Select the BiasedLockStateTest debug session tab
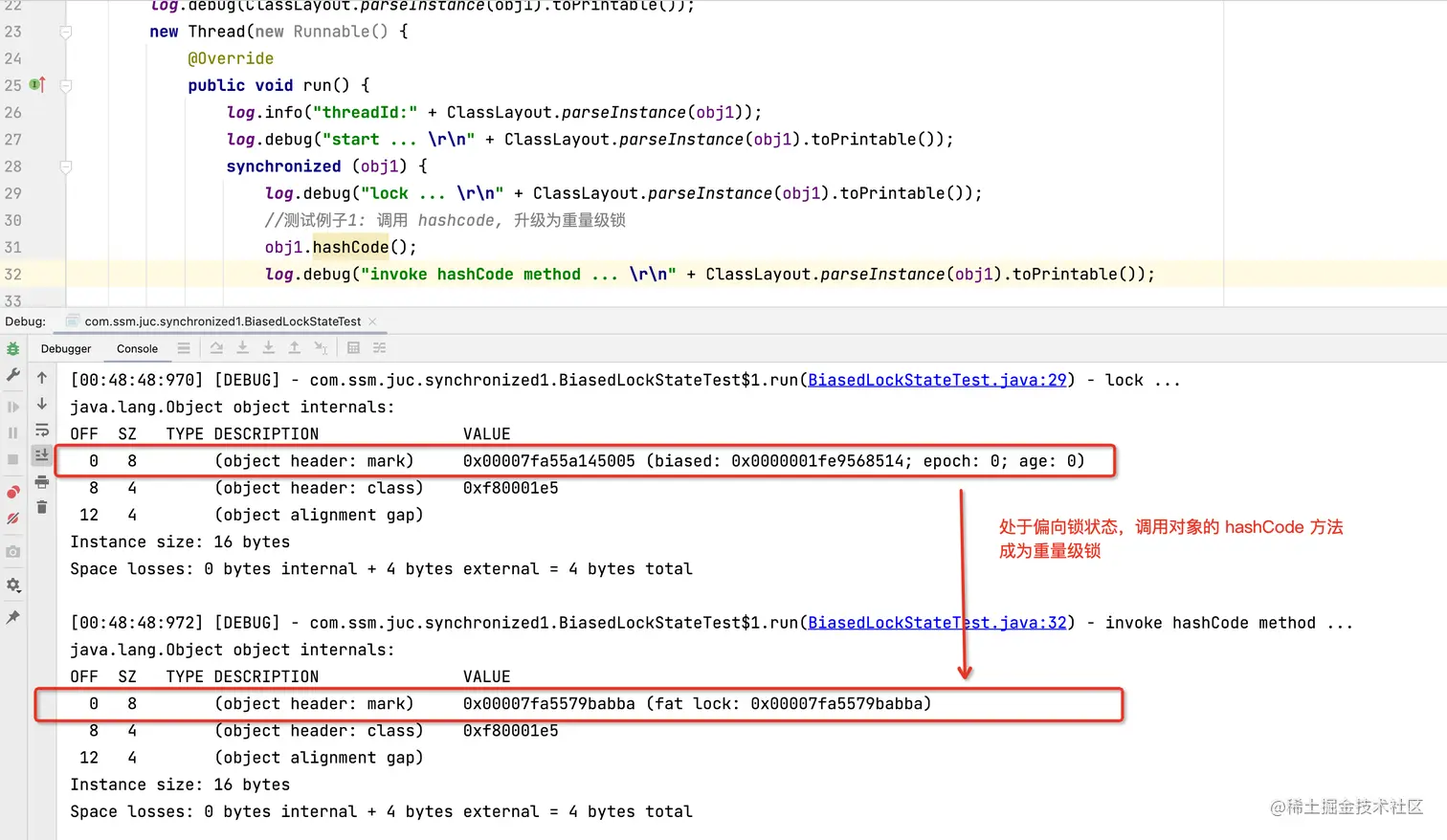 (222, 321)
